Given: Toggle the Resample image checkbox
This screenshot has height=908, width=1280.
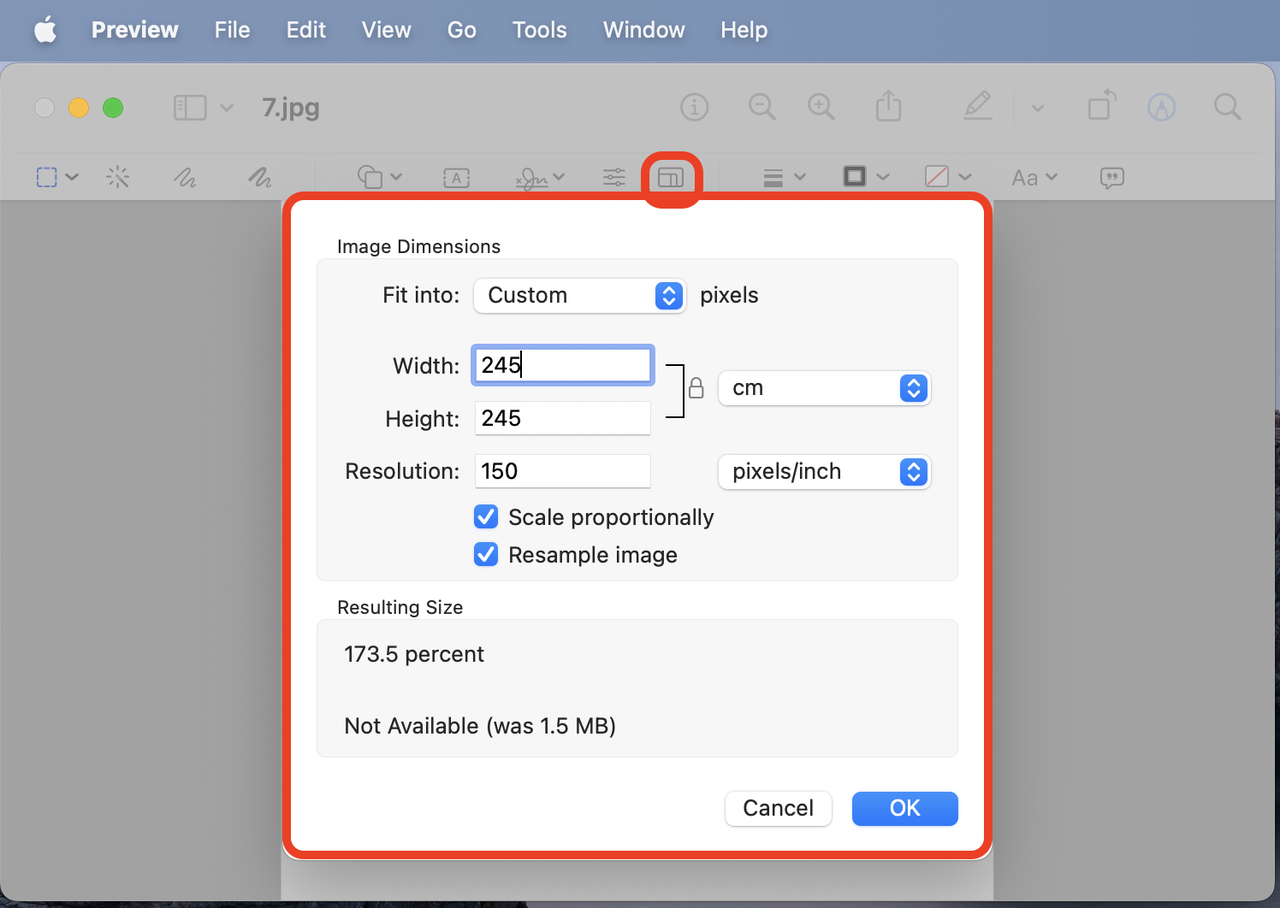Looking at the screenshot, I should (x=486, y=555).
